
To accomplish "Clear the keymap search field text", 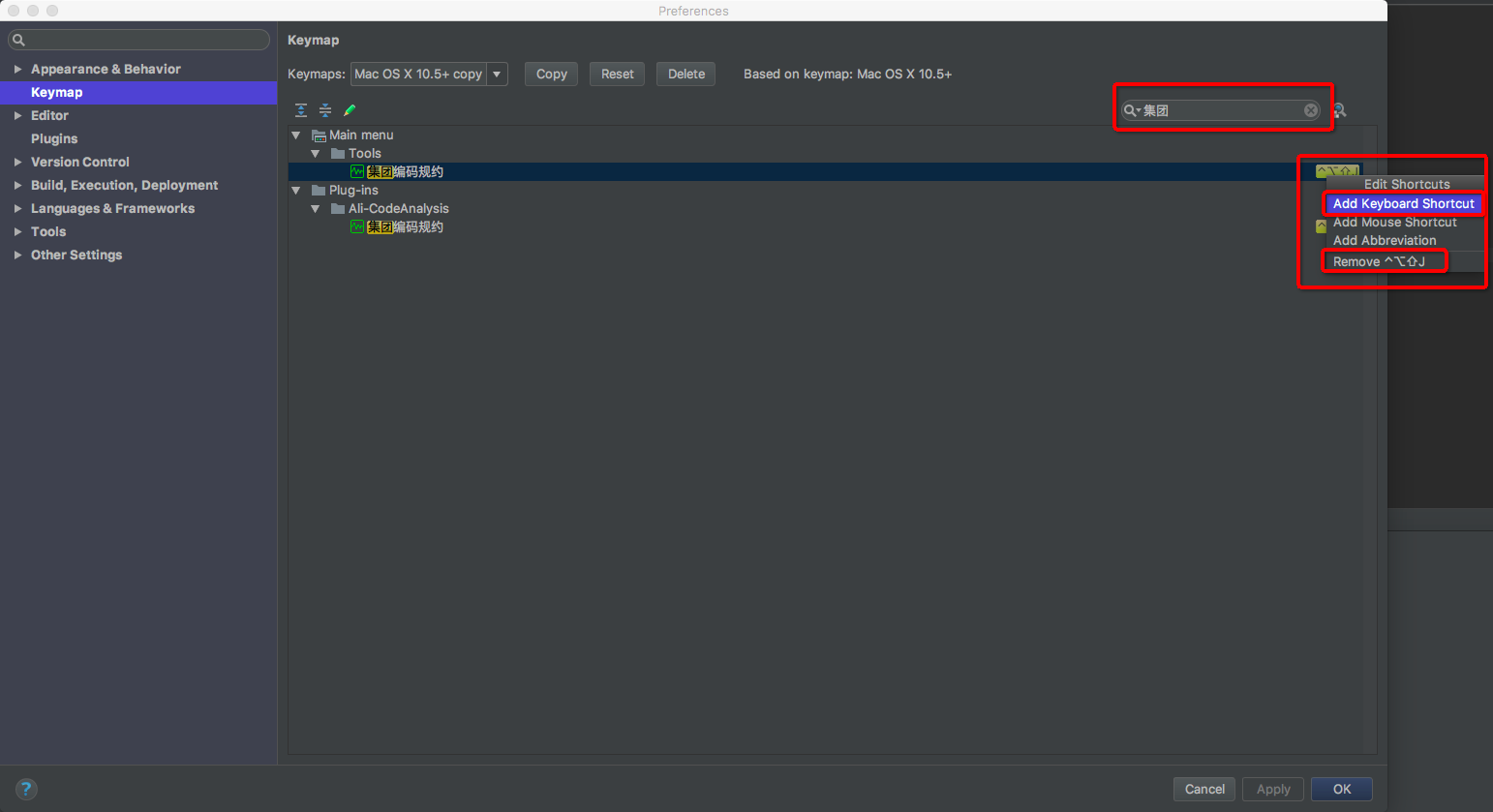I will tap(1310, 110).
